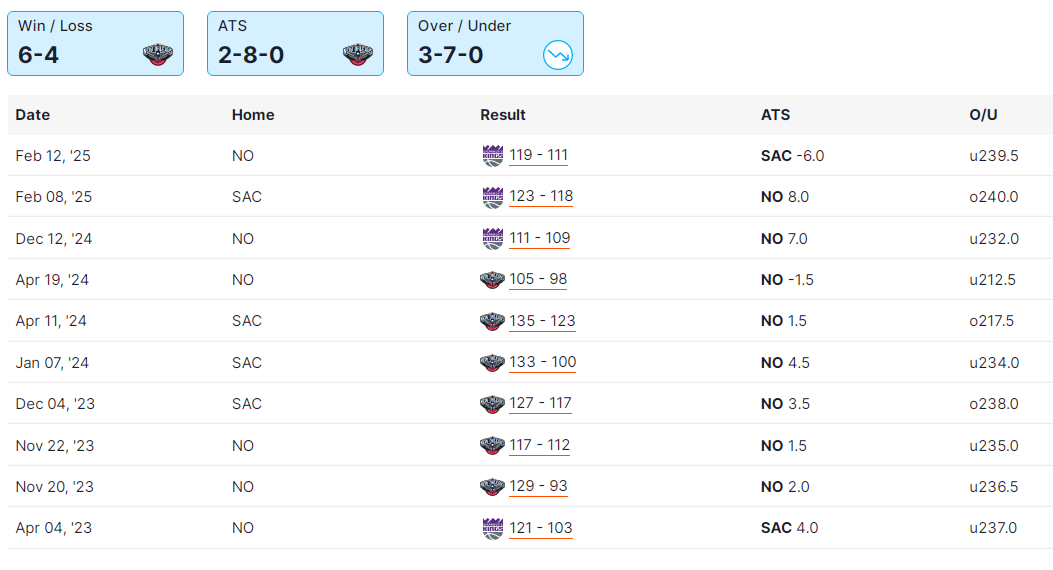This screenshot has height=570, width=1053.
Task: Open the 123 - 118 game result
Action: (x=541, y=197)
